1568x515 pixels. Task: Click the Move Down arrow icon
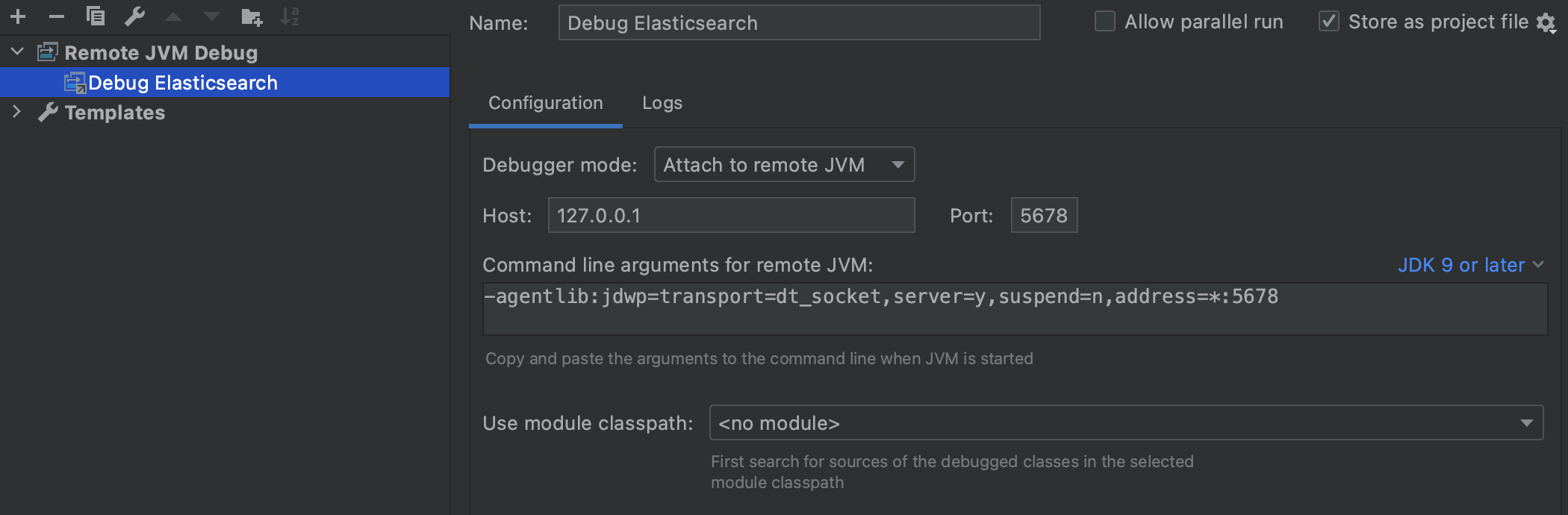(212, 16)
